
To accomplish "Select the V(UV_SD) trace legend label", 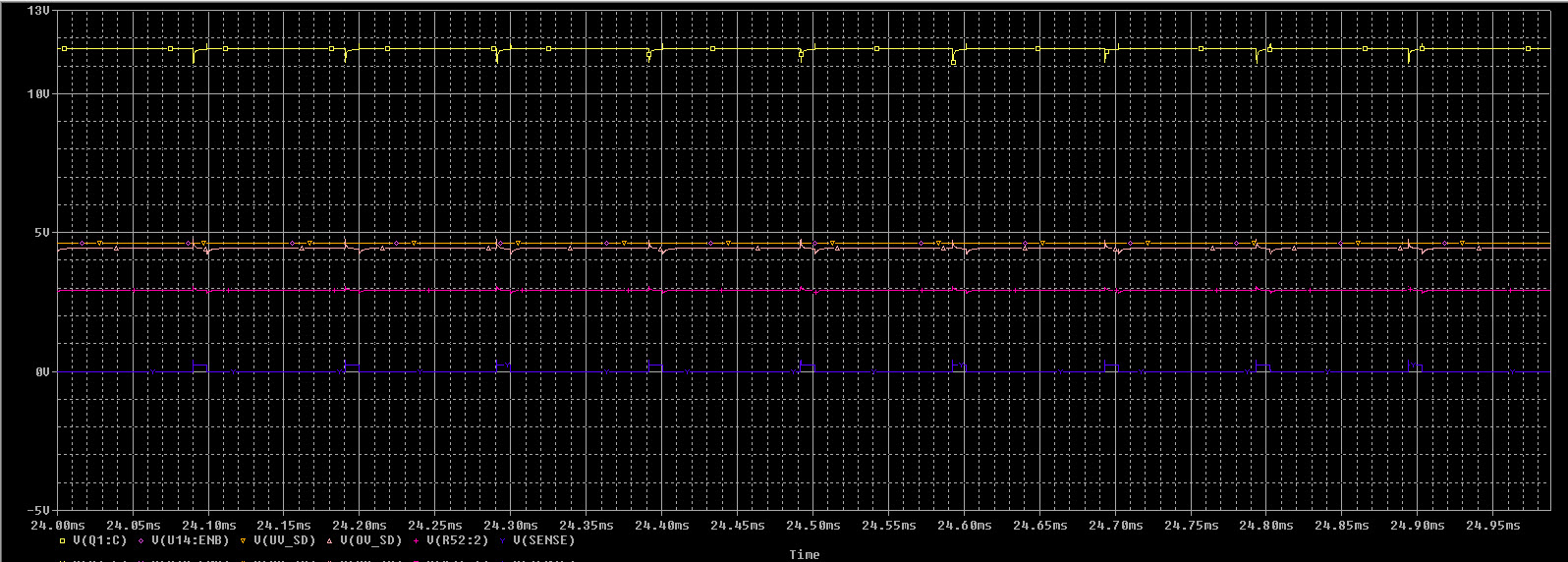I will pos(284,540).
